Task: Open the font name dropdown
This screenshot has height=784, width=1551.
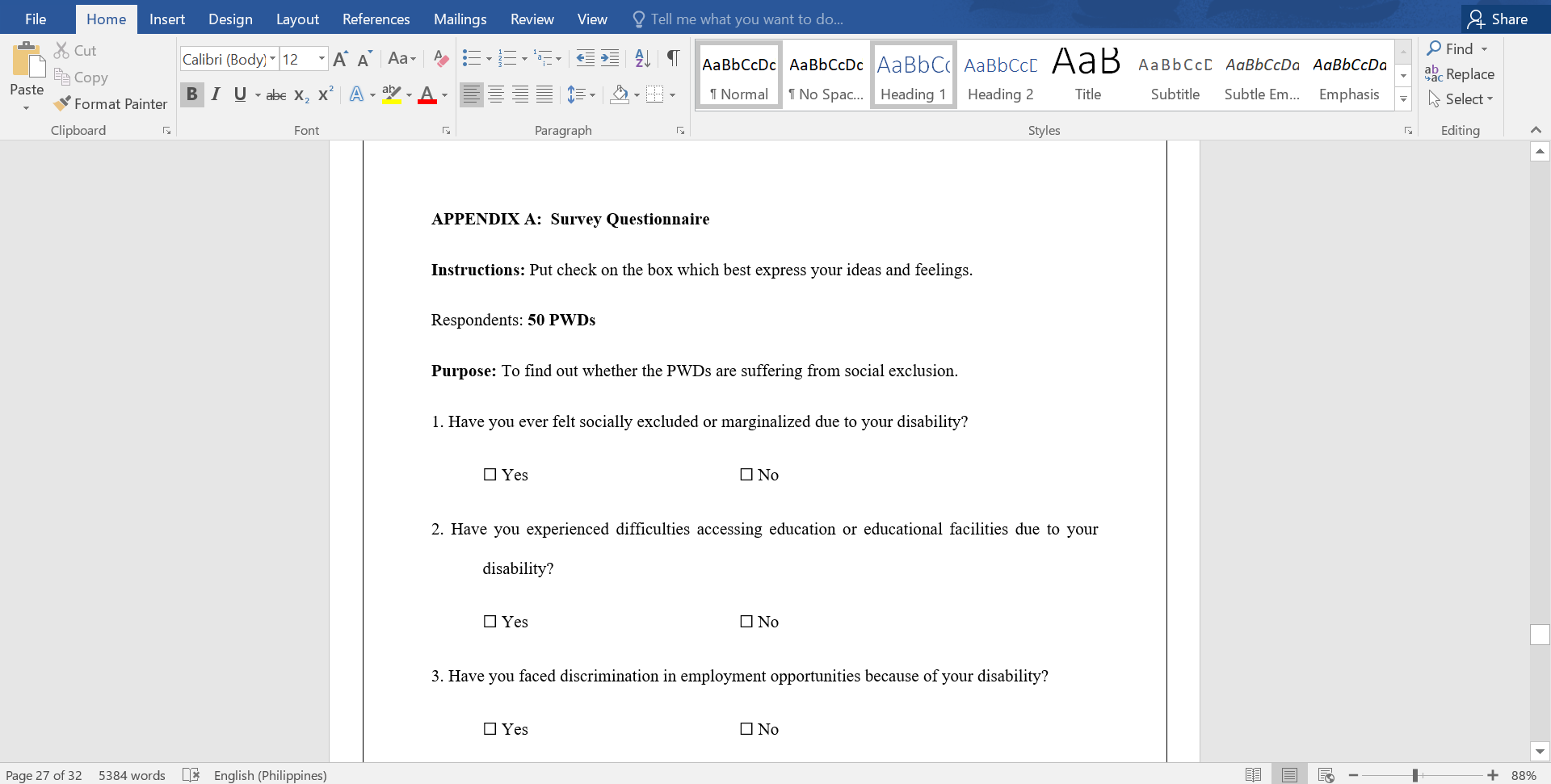Action: (x=273, y=59)
